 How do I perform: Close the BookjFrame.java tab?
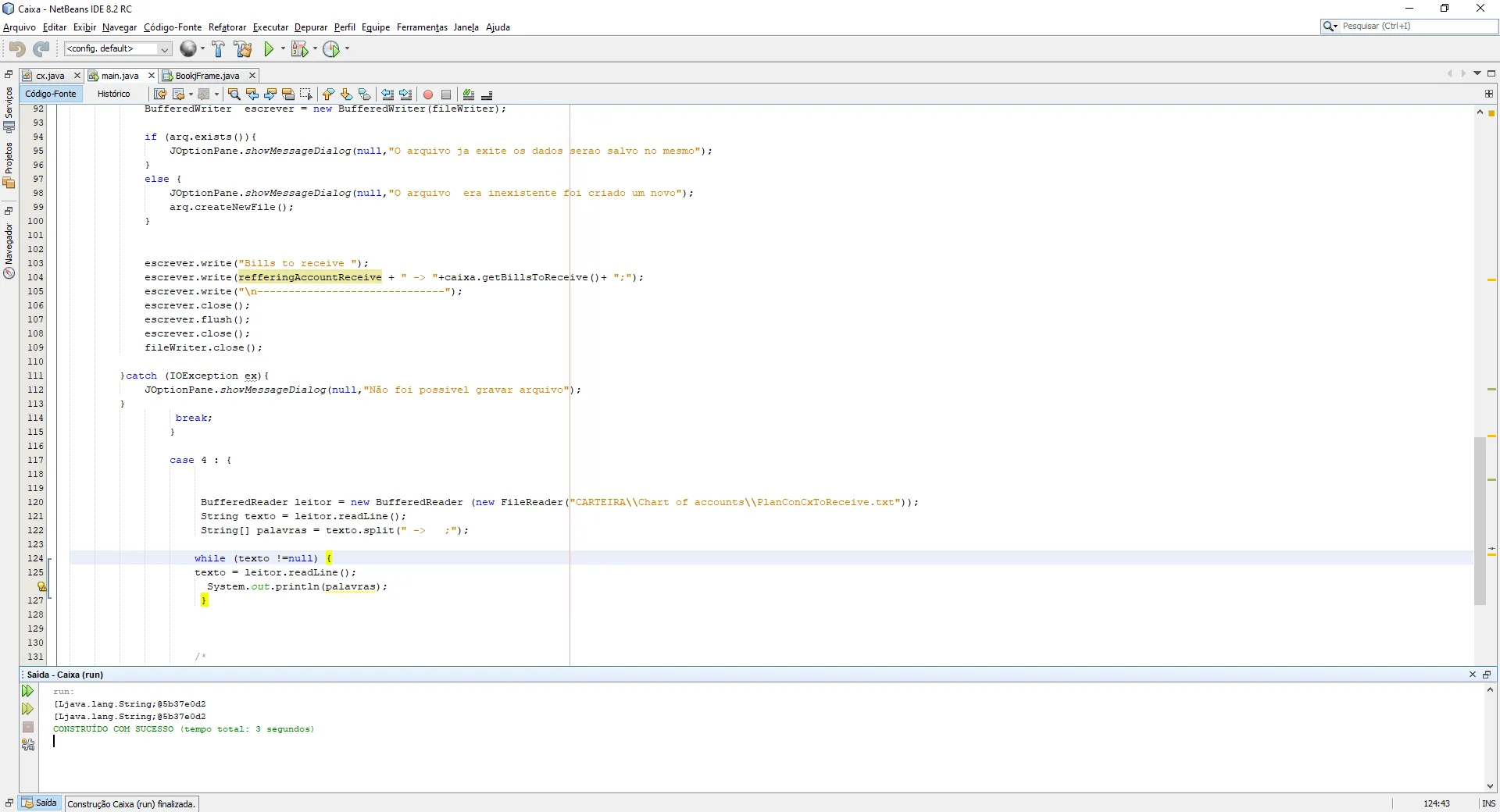tap(252, 76)
